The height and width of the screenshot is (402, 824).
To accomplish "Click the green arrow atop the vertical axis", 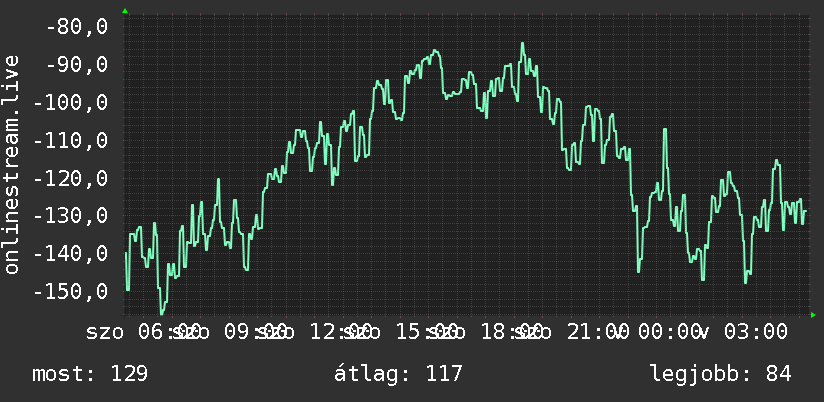I will click(125, 11).
